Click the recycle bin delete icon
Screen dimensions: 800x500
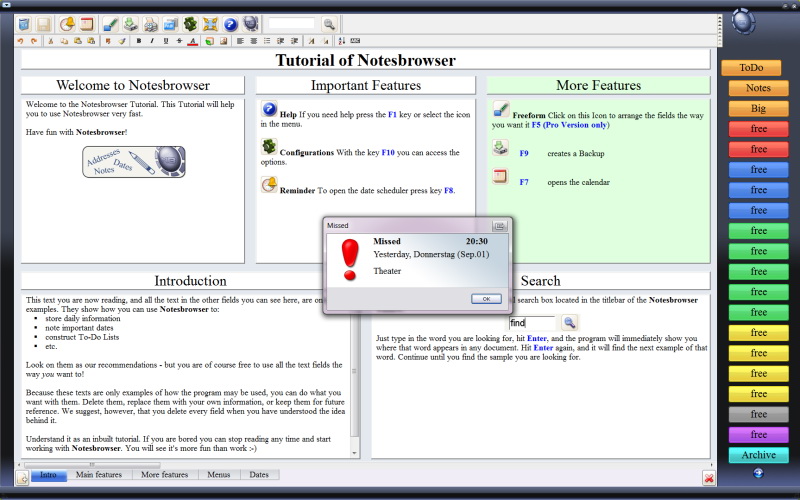point(23,24)
